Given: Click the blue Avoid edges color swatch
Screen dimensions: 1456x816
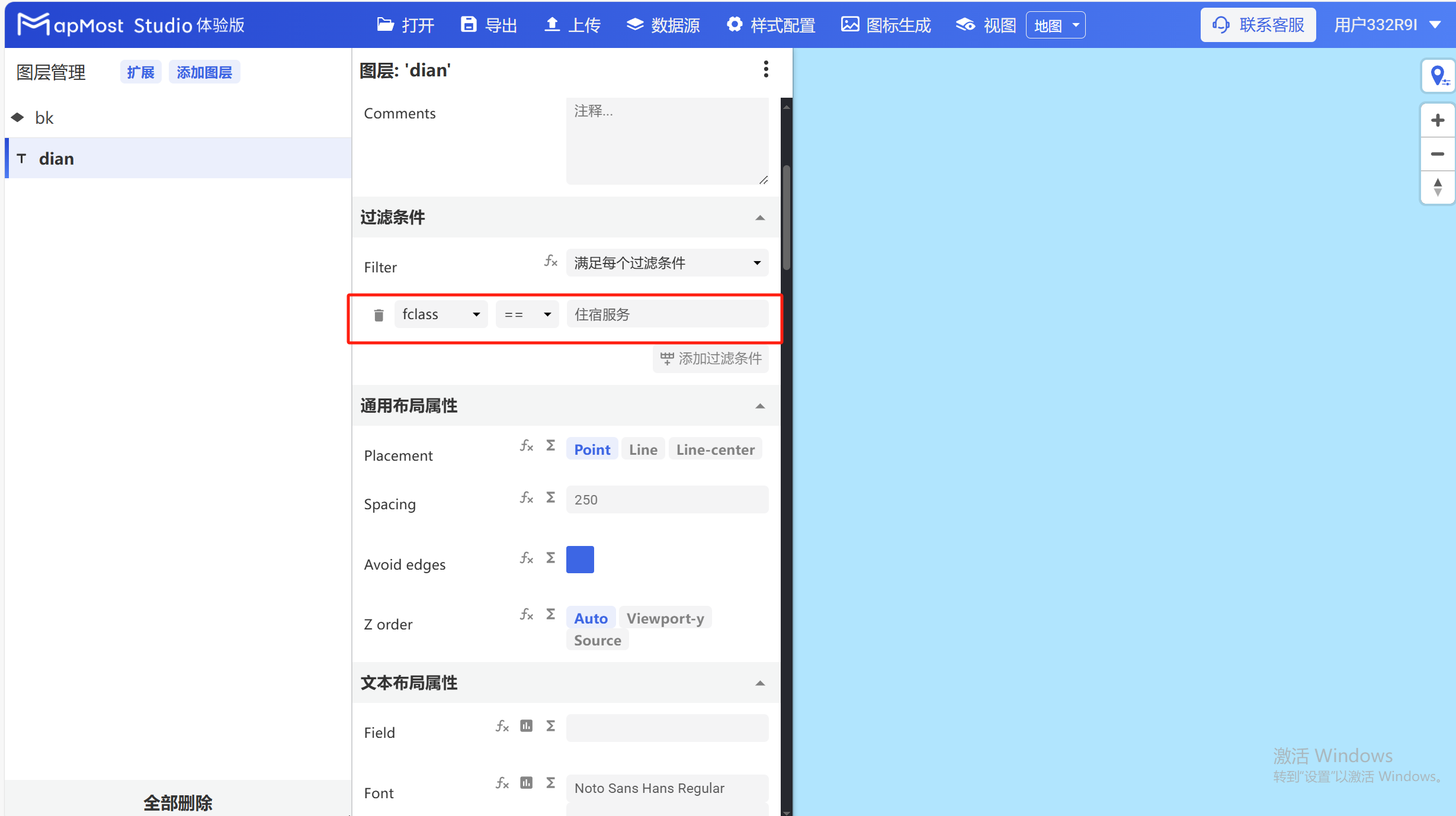Looking at the screenshot, I should point(580,559).
